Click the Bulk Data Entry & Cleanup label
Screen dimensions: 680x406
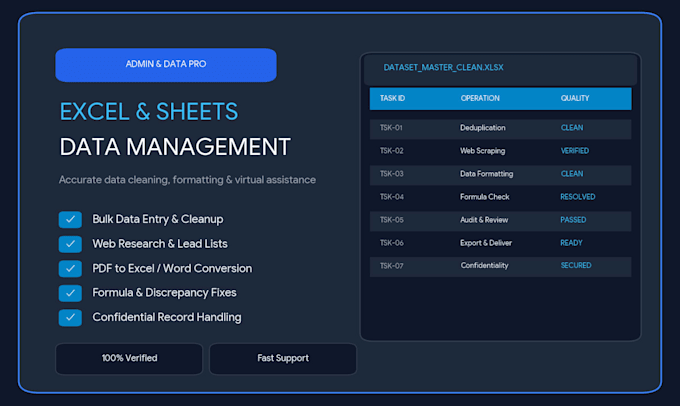coord(158,219)
